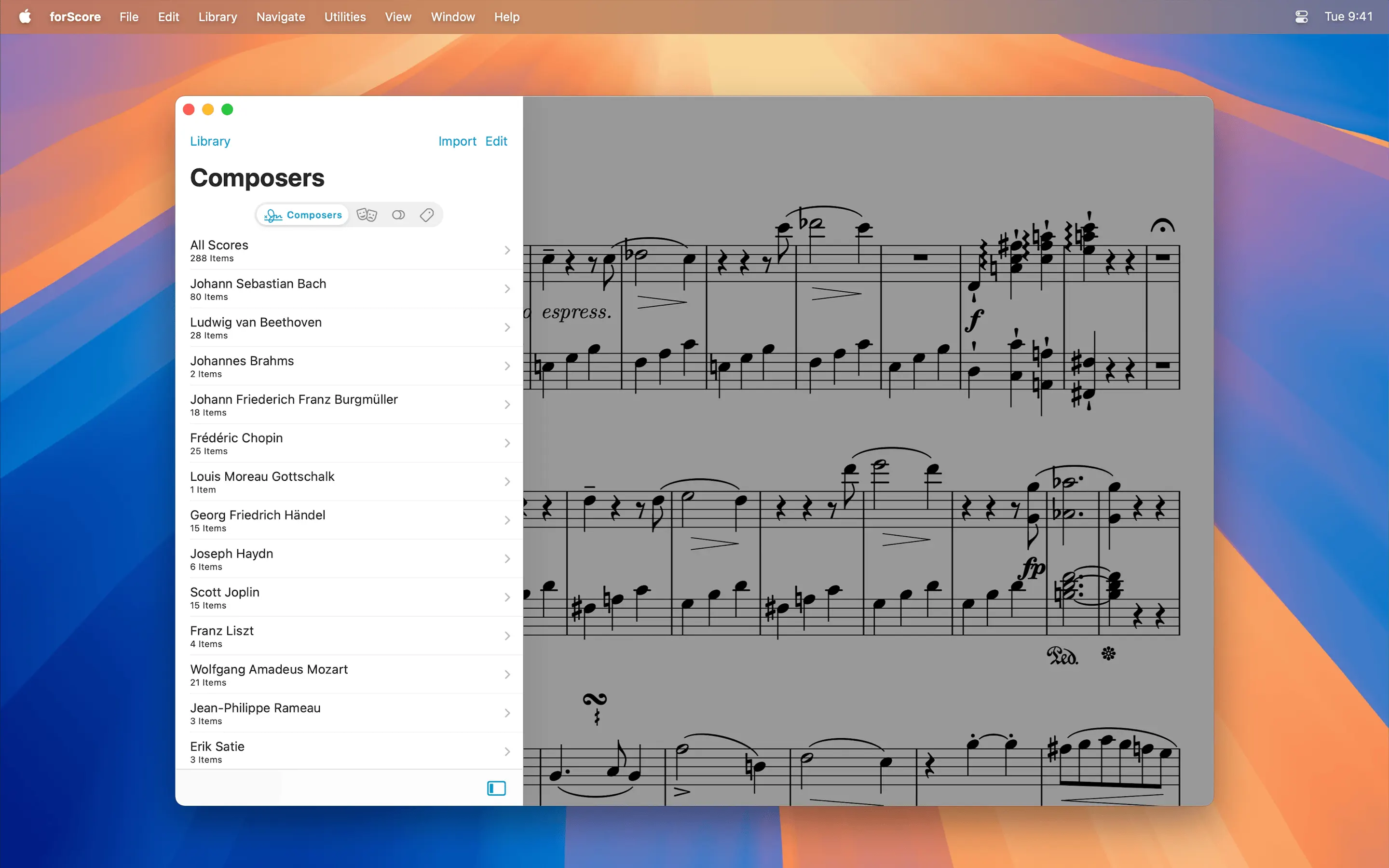Go back to Library link
Image resolution: width=1389 pixels, height=868 pixels.
click(x=209, y=141)
